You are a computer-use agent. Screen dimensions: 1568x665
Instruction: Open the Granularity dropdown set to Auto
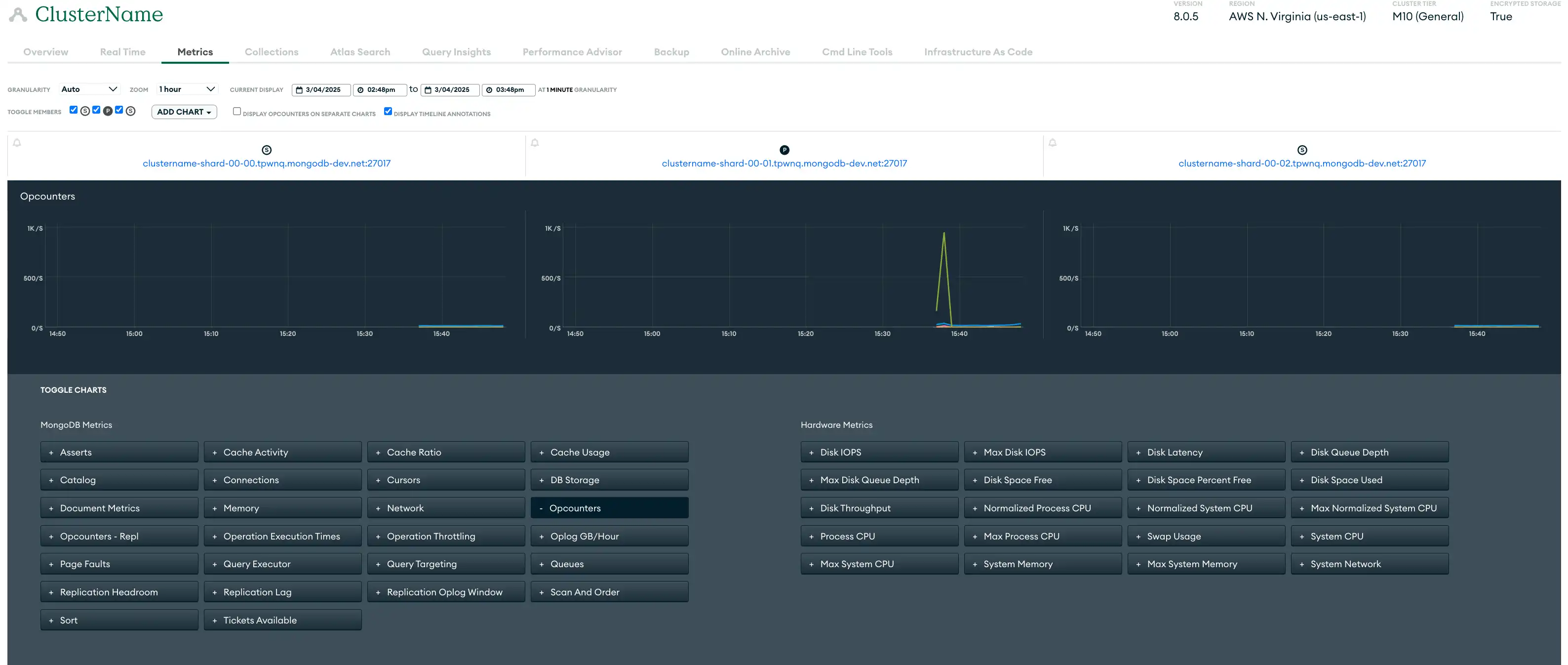click(89, 89)
